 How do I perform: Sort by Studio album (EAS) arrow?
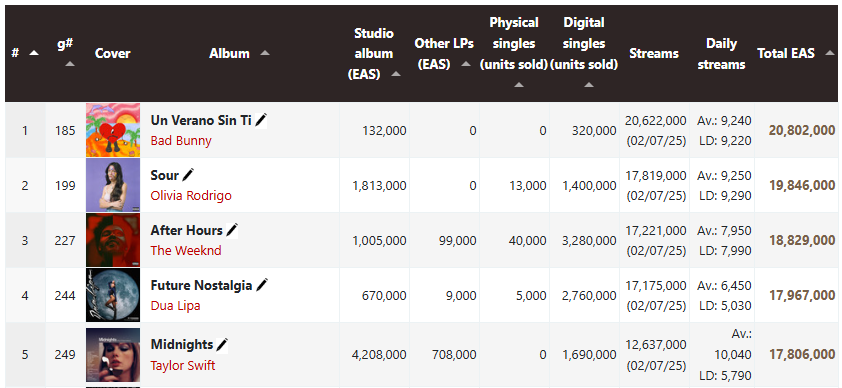[x=396, y=74]
